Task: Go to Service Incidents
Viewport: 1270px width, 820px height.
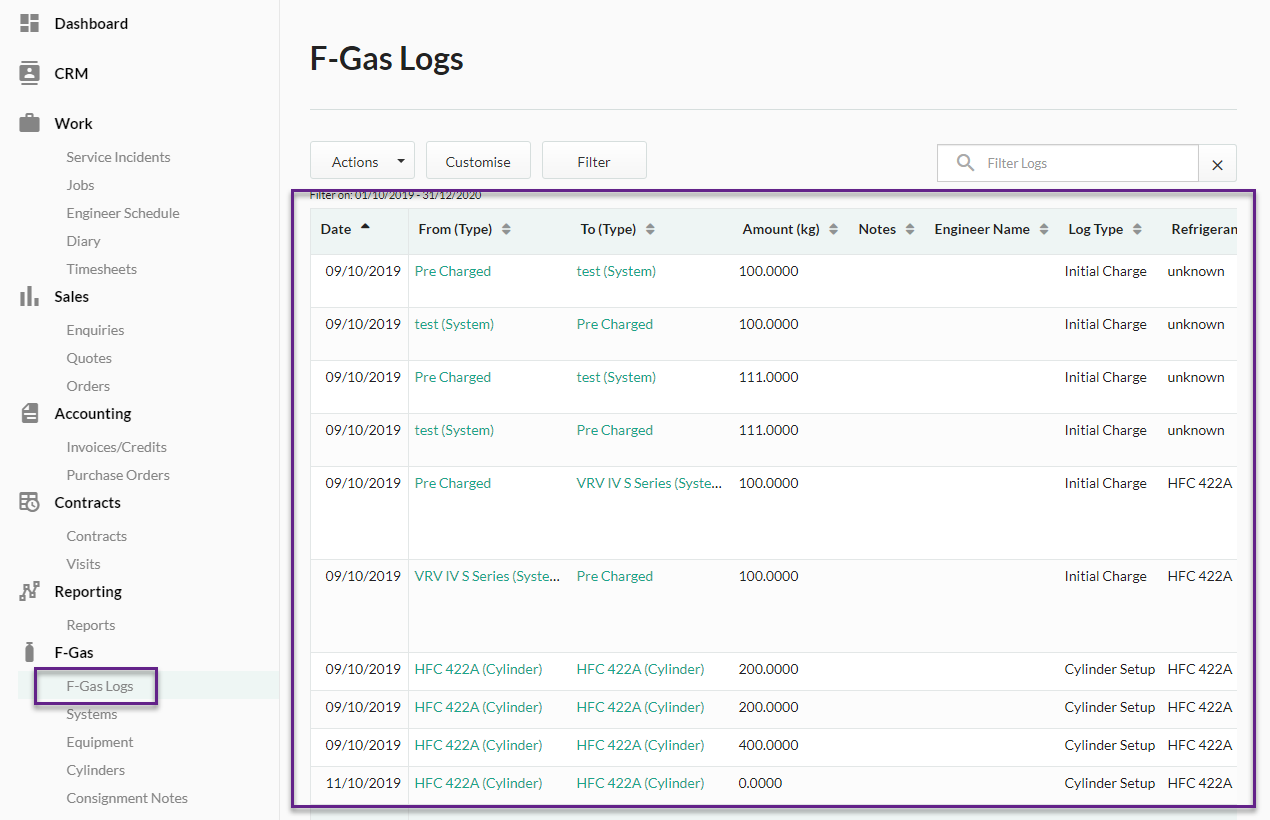Action: pos(118,157)
